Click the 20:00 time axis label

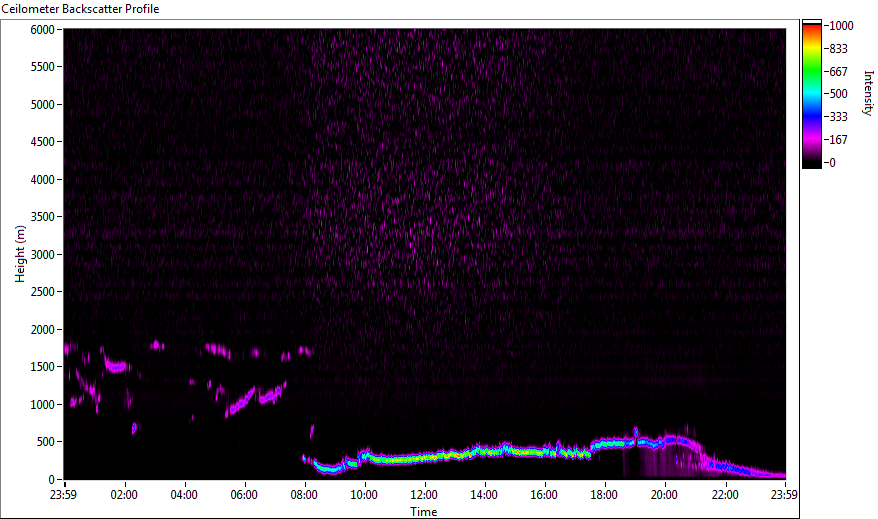pyautogui.click(x=664, y=495)
